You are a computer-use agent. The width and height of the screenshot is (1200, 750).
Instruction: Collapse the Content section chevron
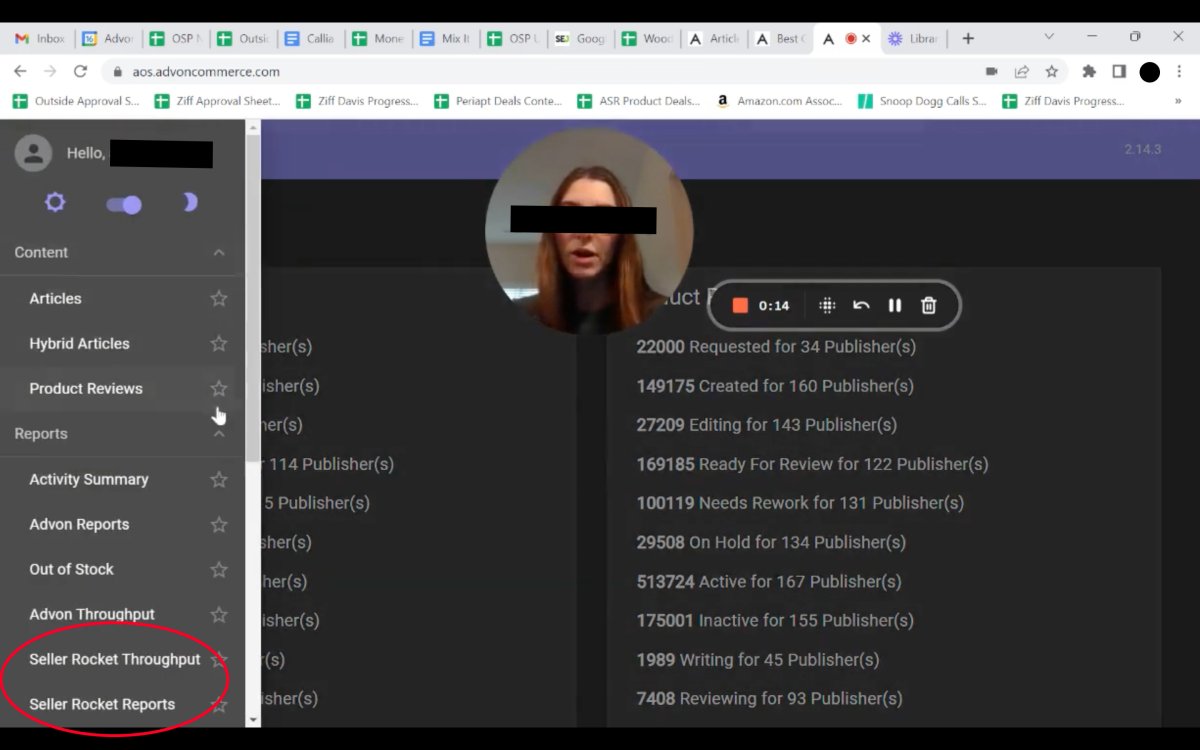(x=219, y=253)
